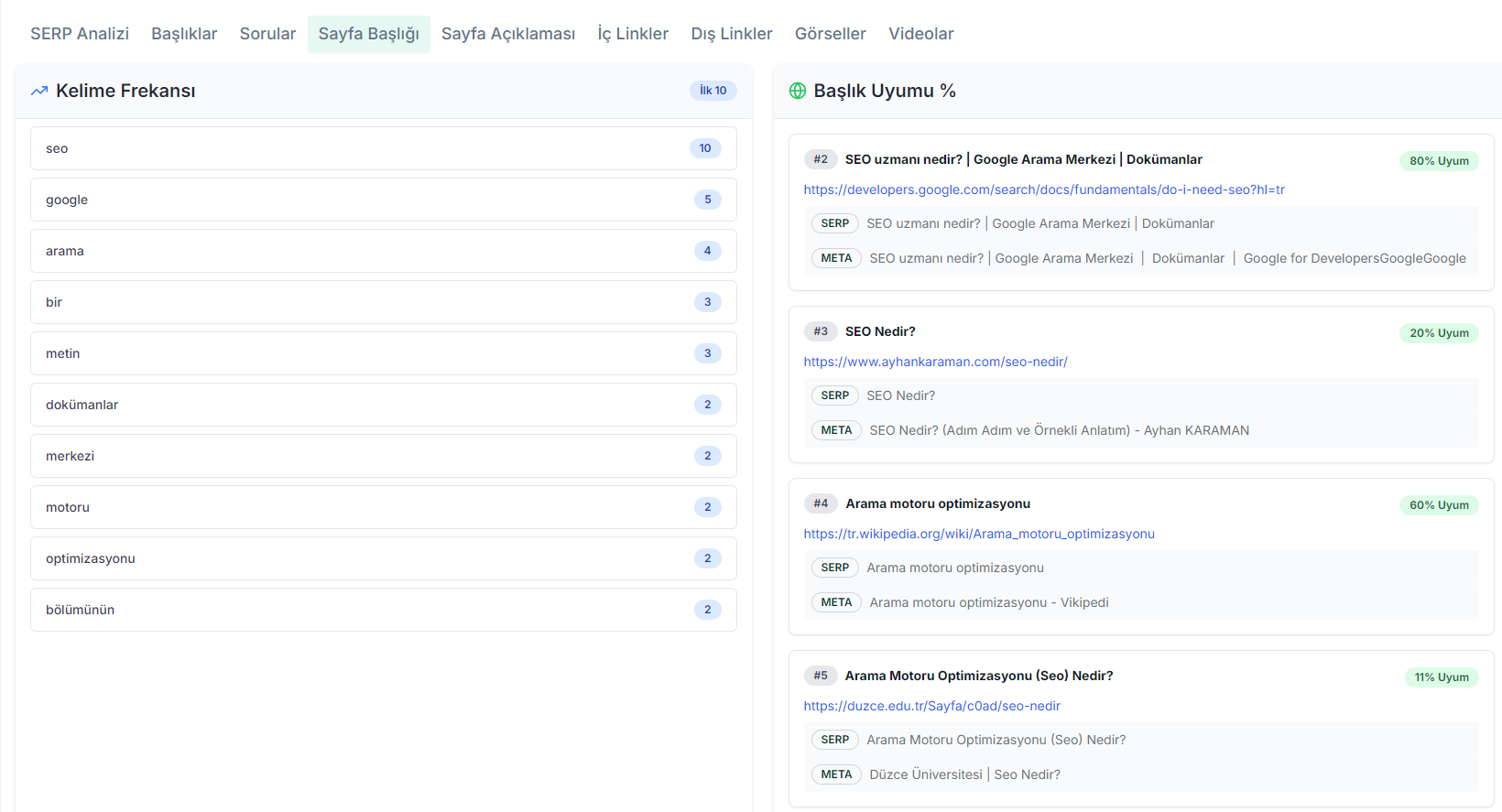Image resolution: width=1502 pixels, height=812 pixels.
Task: Click the count badge 4 for arama
Action: pyautogui.click(x=708, y=251)
